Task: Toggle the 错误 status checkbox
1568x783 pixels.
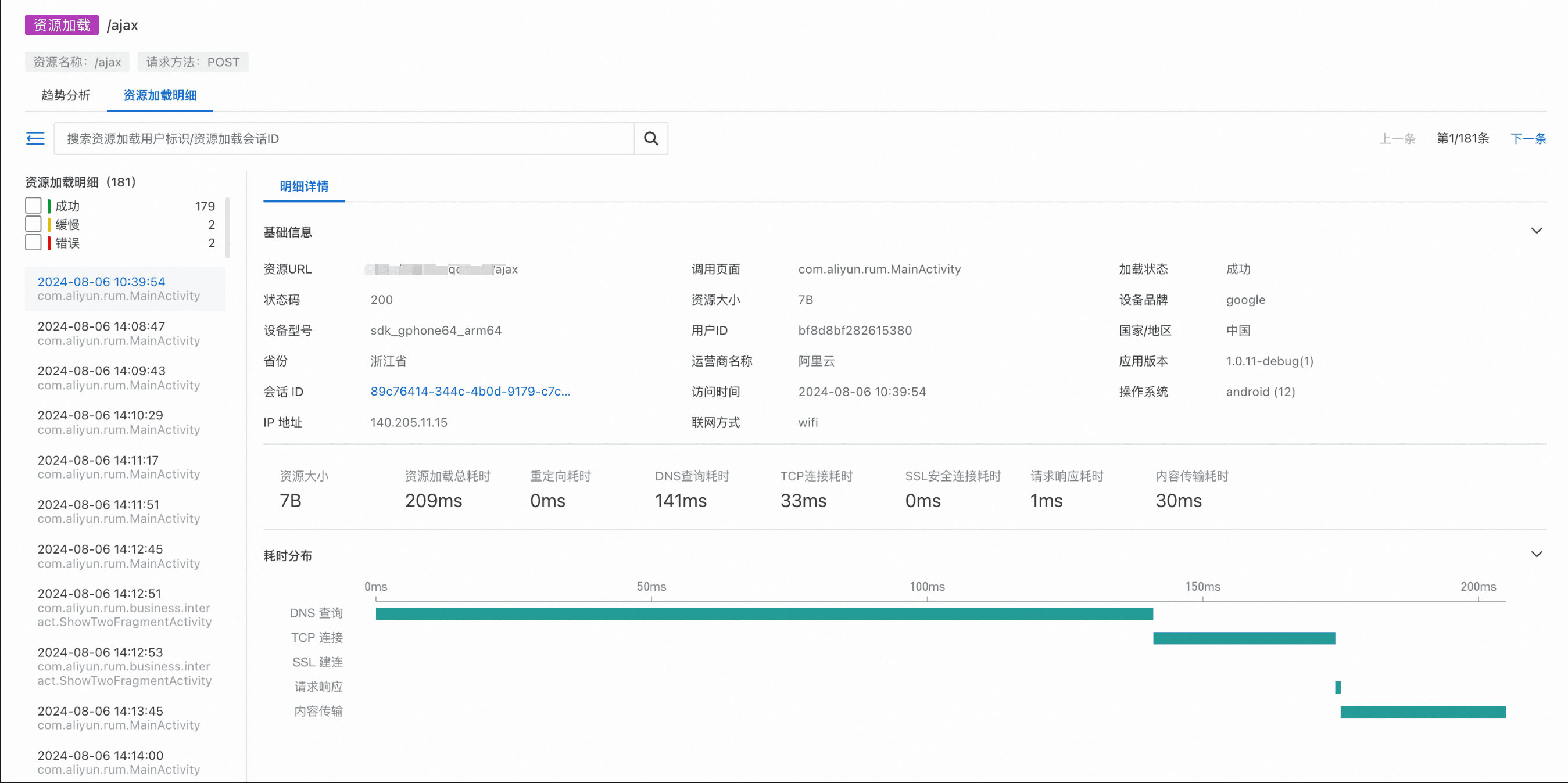Action: point(34,242)
